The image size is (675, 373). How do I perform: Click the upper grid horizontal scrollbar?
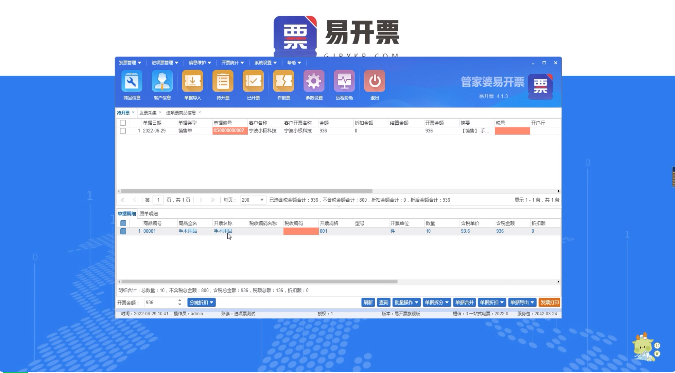pyautogui.click(x=247, y=191)
